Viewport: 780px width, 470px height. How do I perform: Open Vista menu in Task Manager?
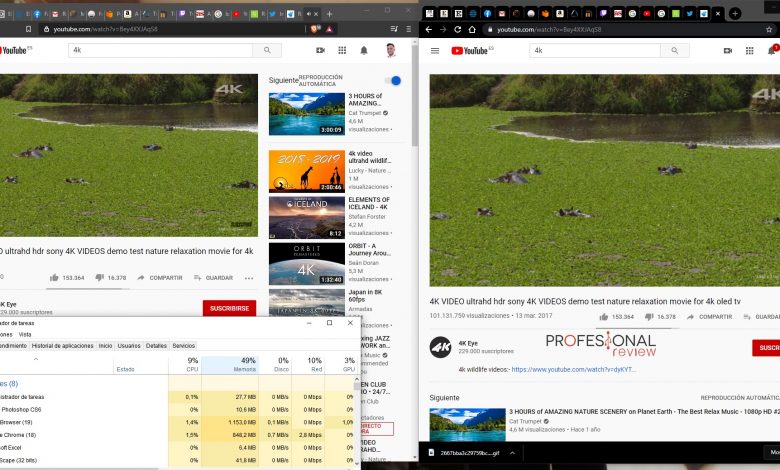pyautogui.click(x=25, y=334)
